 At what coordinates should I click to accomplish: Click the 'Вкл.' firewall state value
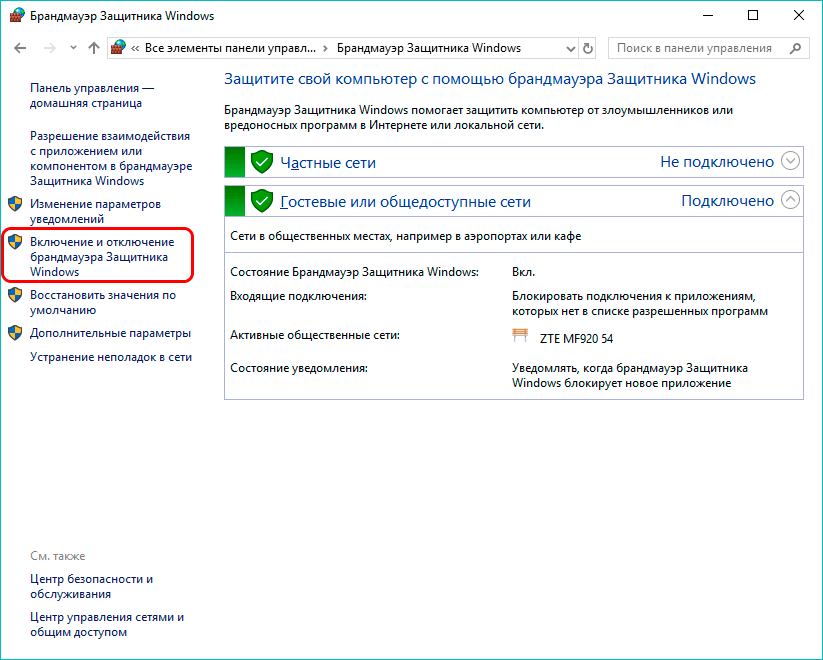(523, 272)
